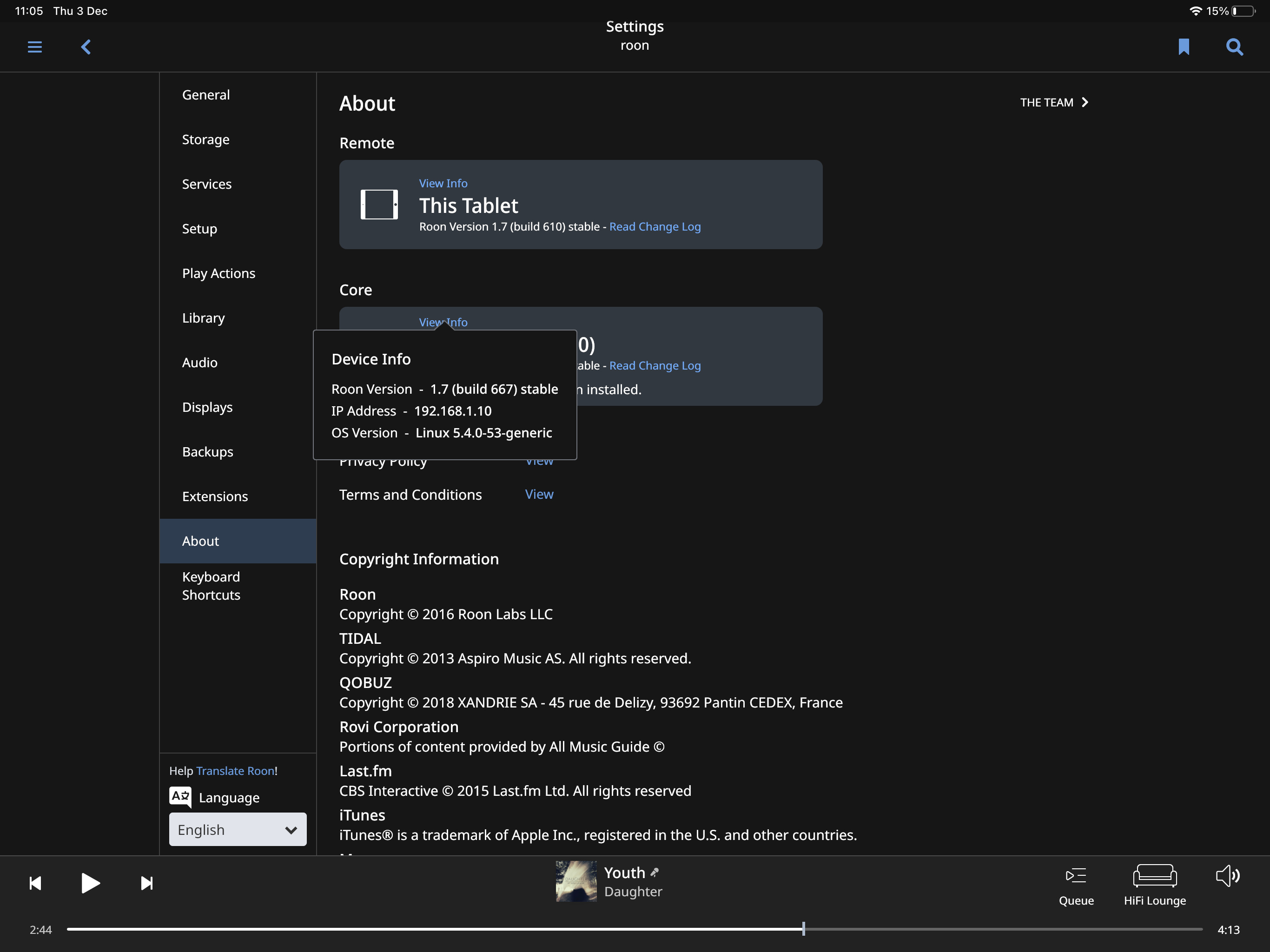1270x952 pixels.
Task: Click Roon Version build 667 line
Action: [x=444, y=389]
